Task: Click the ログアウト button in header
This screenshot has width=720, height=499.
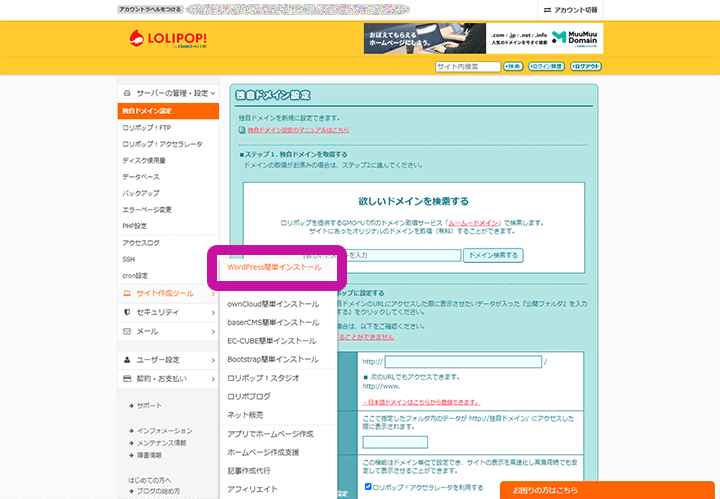Action: 586,67
